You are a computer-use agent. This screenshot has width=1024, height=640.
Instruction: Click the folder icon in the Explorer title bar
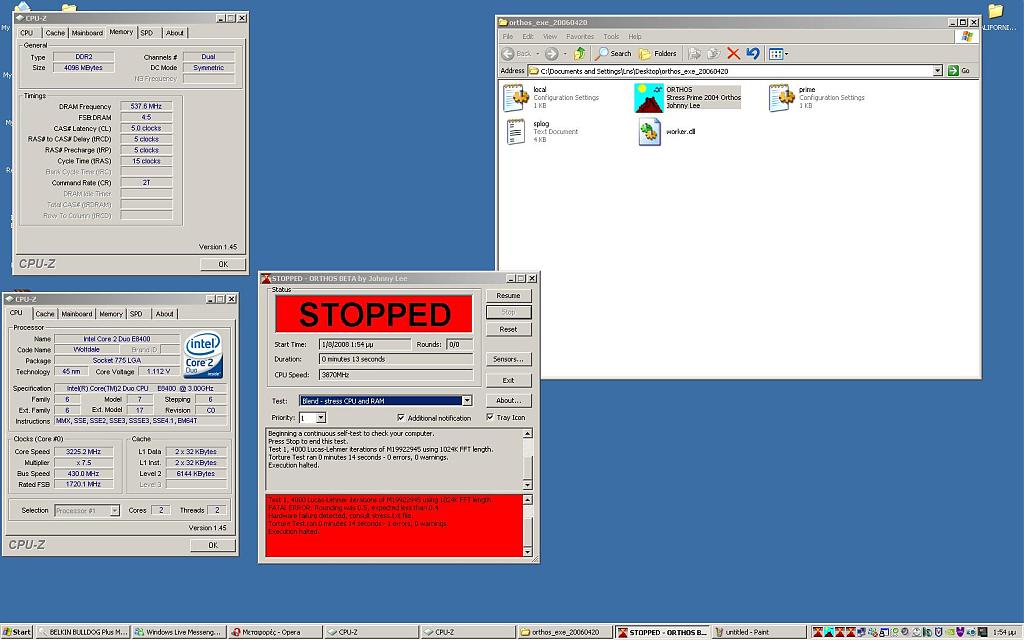click(503, 22)
